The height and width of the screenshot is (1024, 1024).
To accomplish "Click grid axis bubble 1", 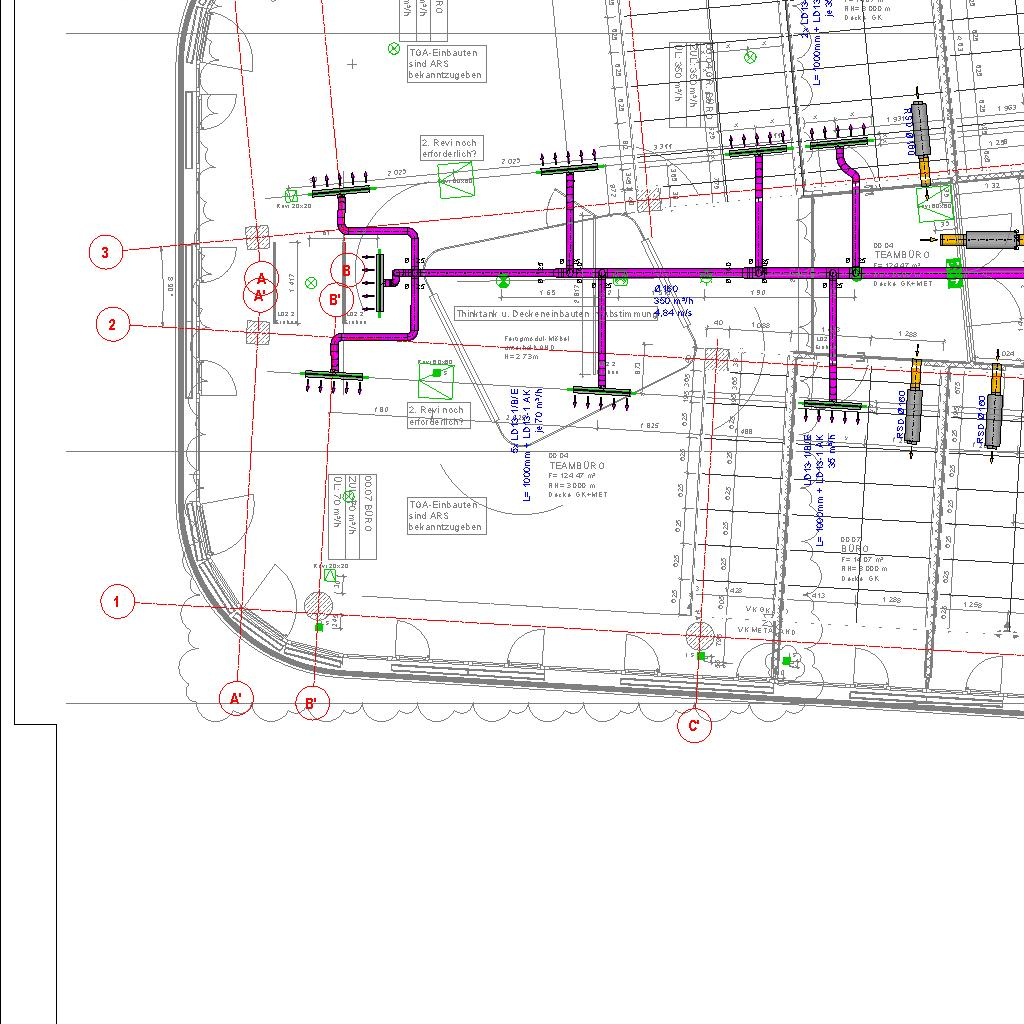I will (x=117, y=602).
